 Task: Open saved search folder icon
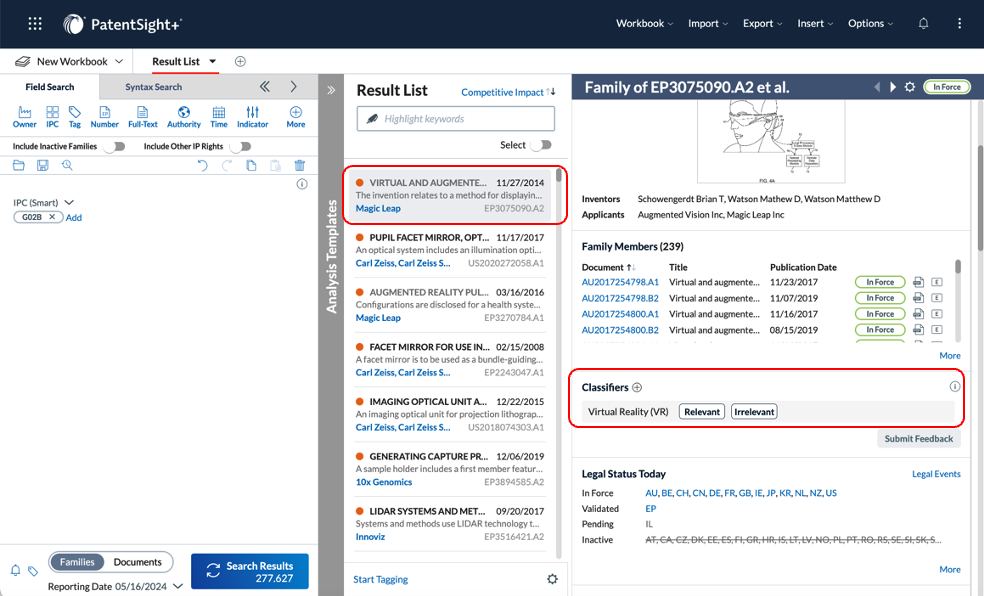pyautogui.click(x=19, y=166)
